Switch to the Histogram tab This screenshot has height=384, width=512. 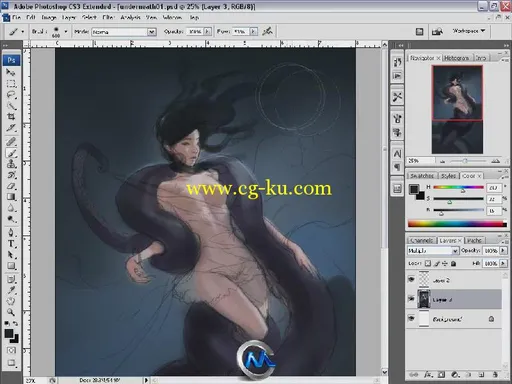(x=456, y=58)
